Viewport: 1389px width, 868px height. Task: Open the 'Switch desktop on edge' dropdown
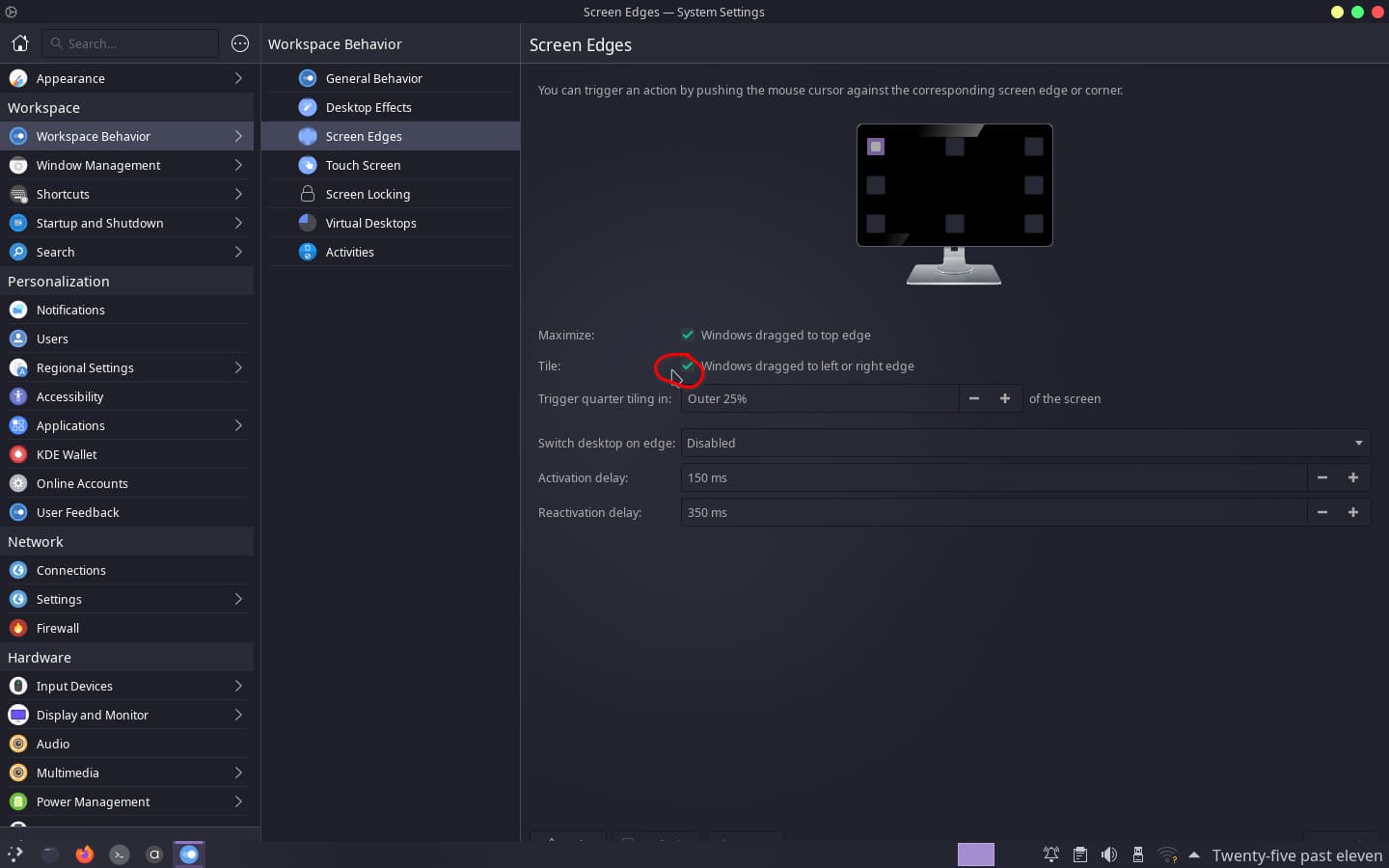pos(1025,443)
